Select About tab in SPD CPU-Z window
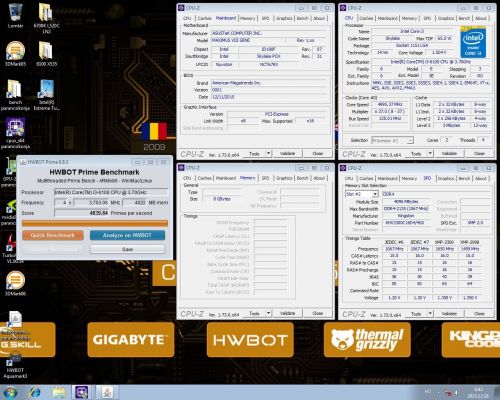The width and height of the screenshot is (500, 400). pyautogui.click(x=481, y=178)
